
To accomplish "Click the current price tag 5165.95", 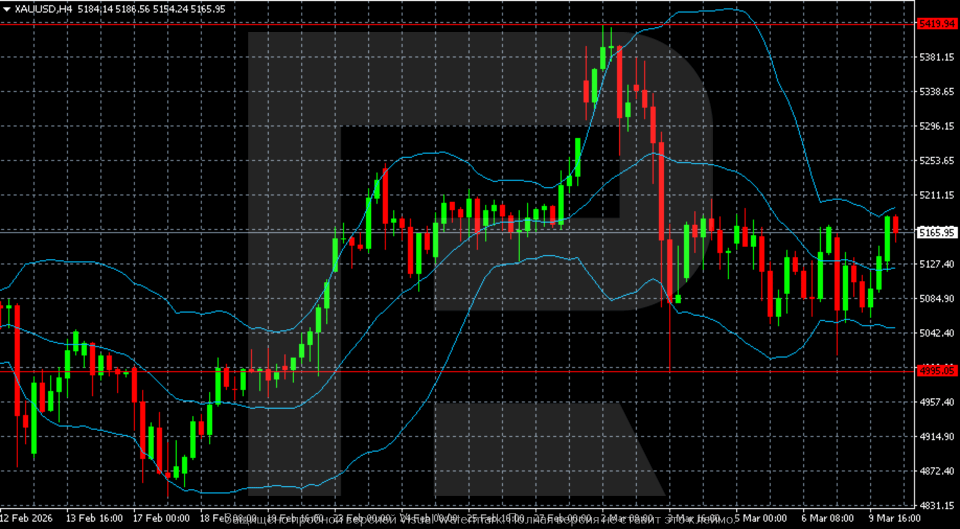I will point(936,232).
